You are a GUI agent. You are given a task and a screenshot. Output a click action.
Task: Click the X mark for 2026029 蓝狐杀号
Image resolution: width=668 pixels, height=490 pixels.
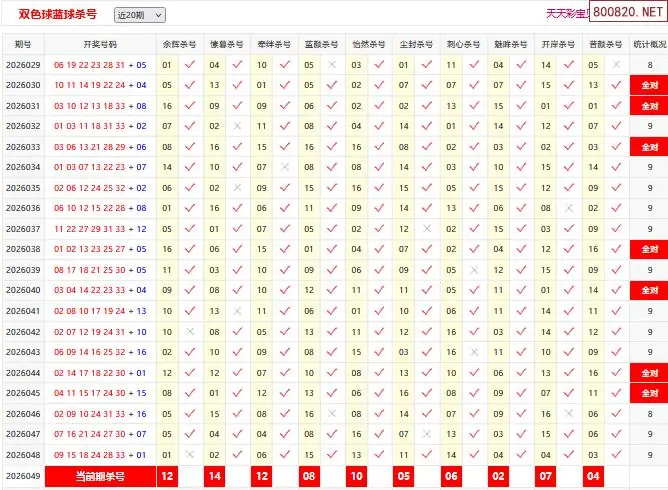tap(332, 65)
